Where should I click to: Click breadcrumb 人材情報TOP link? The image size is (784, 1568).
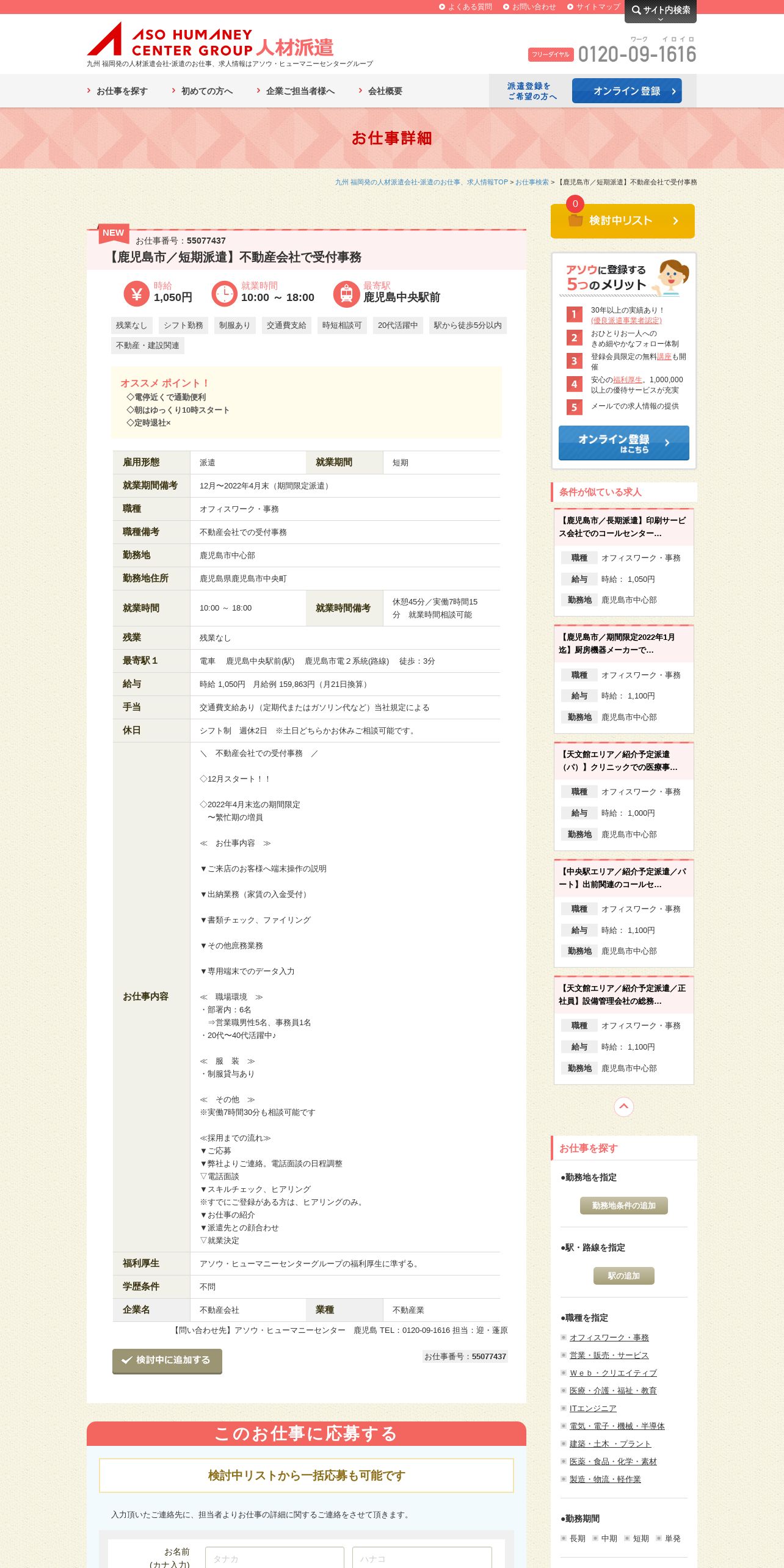coord(421,182)
